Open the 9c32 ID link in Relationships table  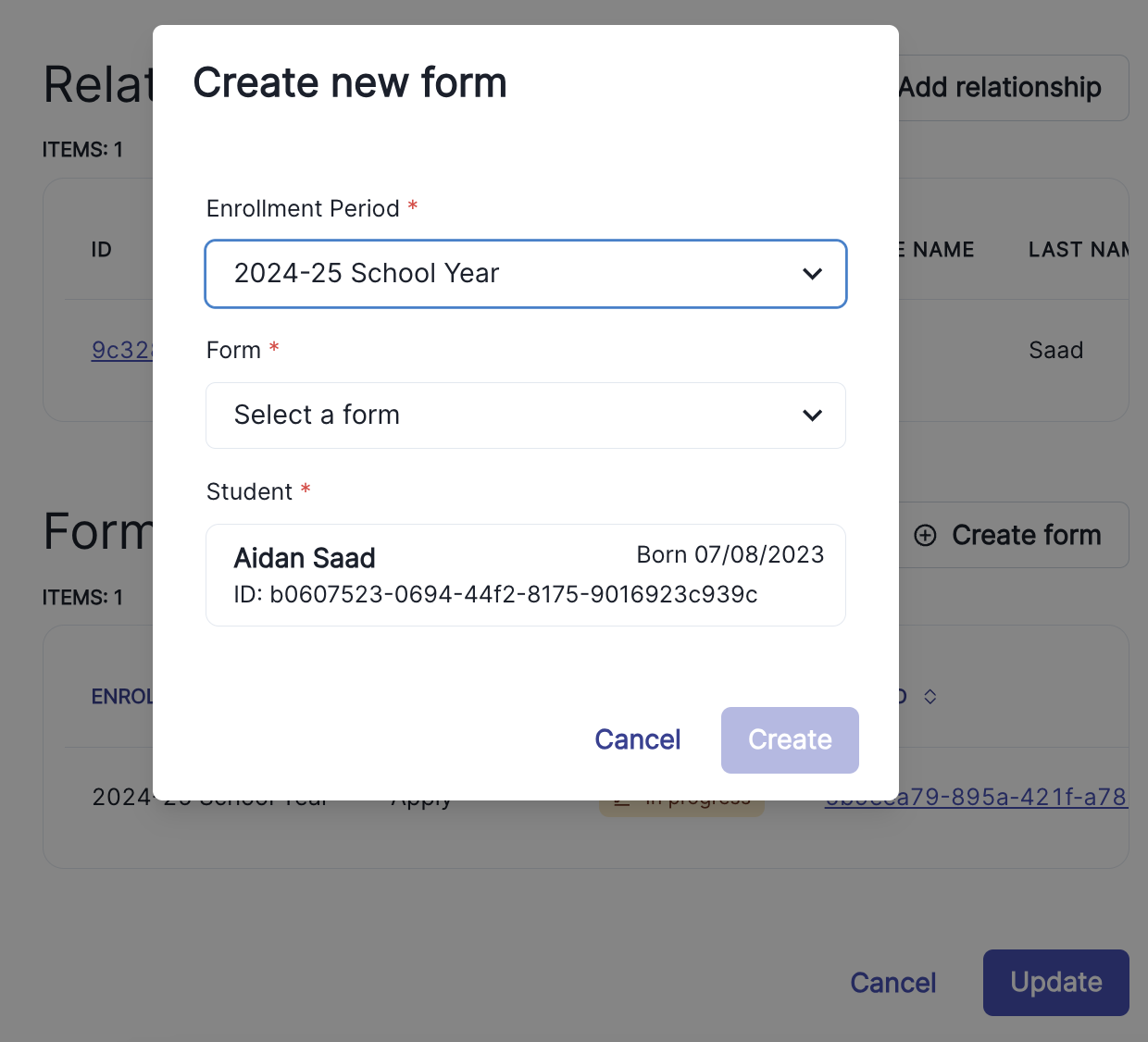[x=123, y=350]
